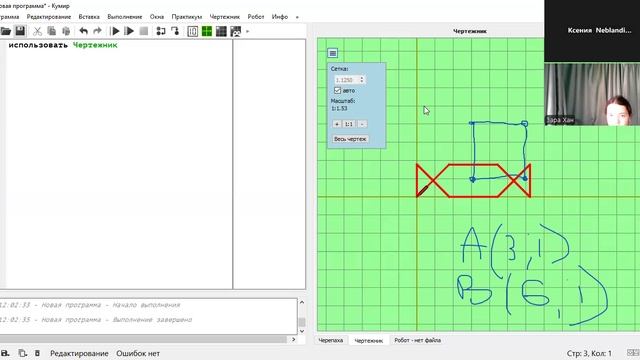
Task: Expand the toolbar overflow arrow
Action: (x=247, y=31)
